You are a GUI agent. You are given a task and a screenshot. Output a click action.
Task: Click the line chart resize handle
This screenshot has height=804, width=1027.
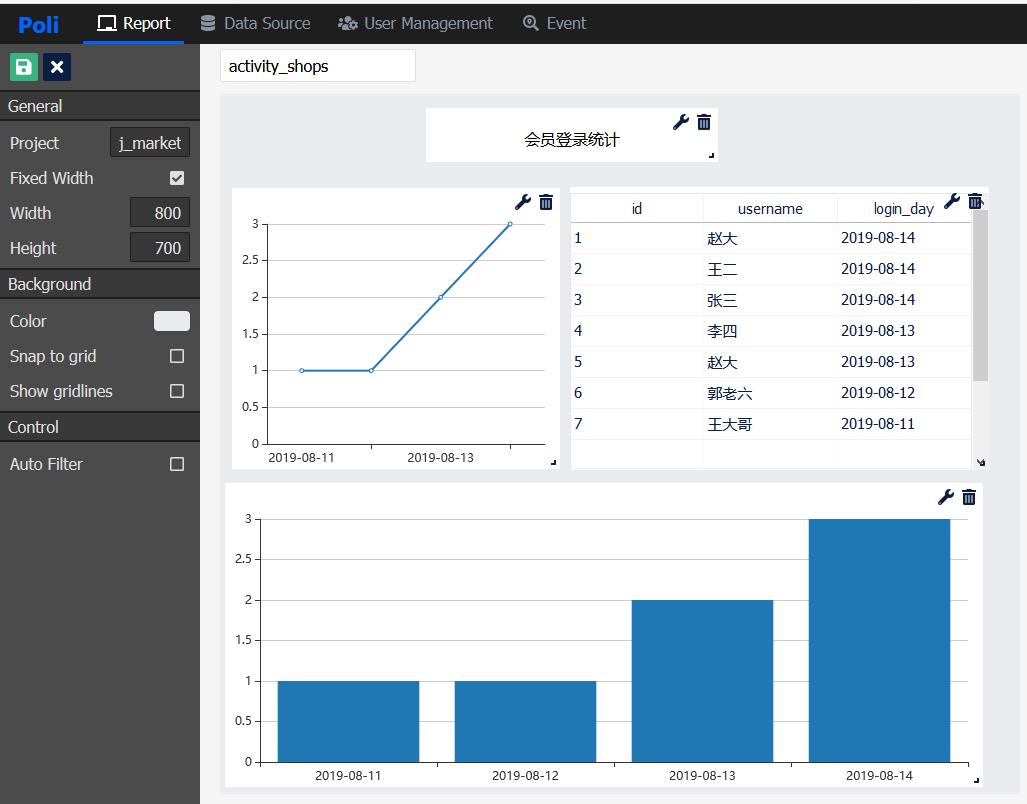(x=553, y=462)
